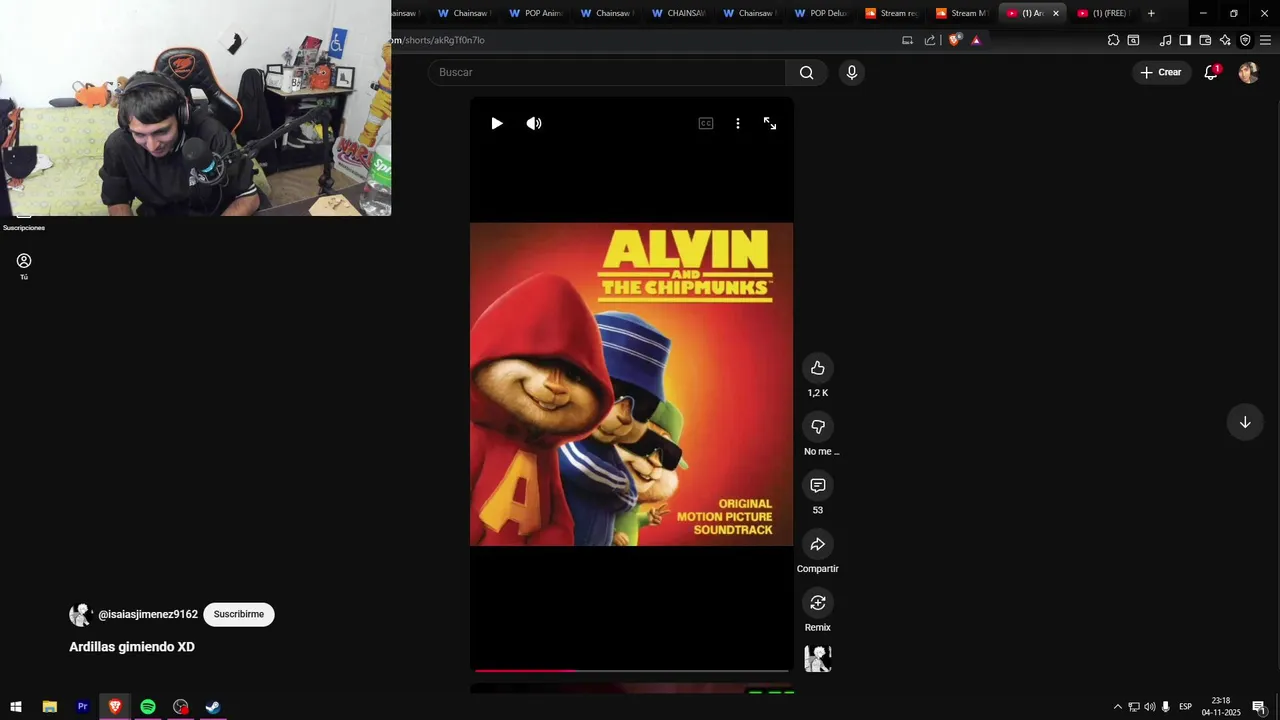The width and height of the screenshot is (1280, 720).
Task: Open the Brave Shields lion icon
Action: [x=954, y=40]
